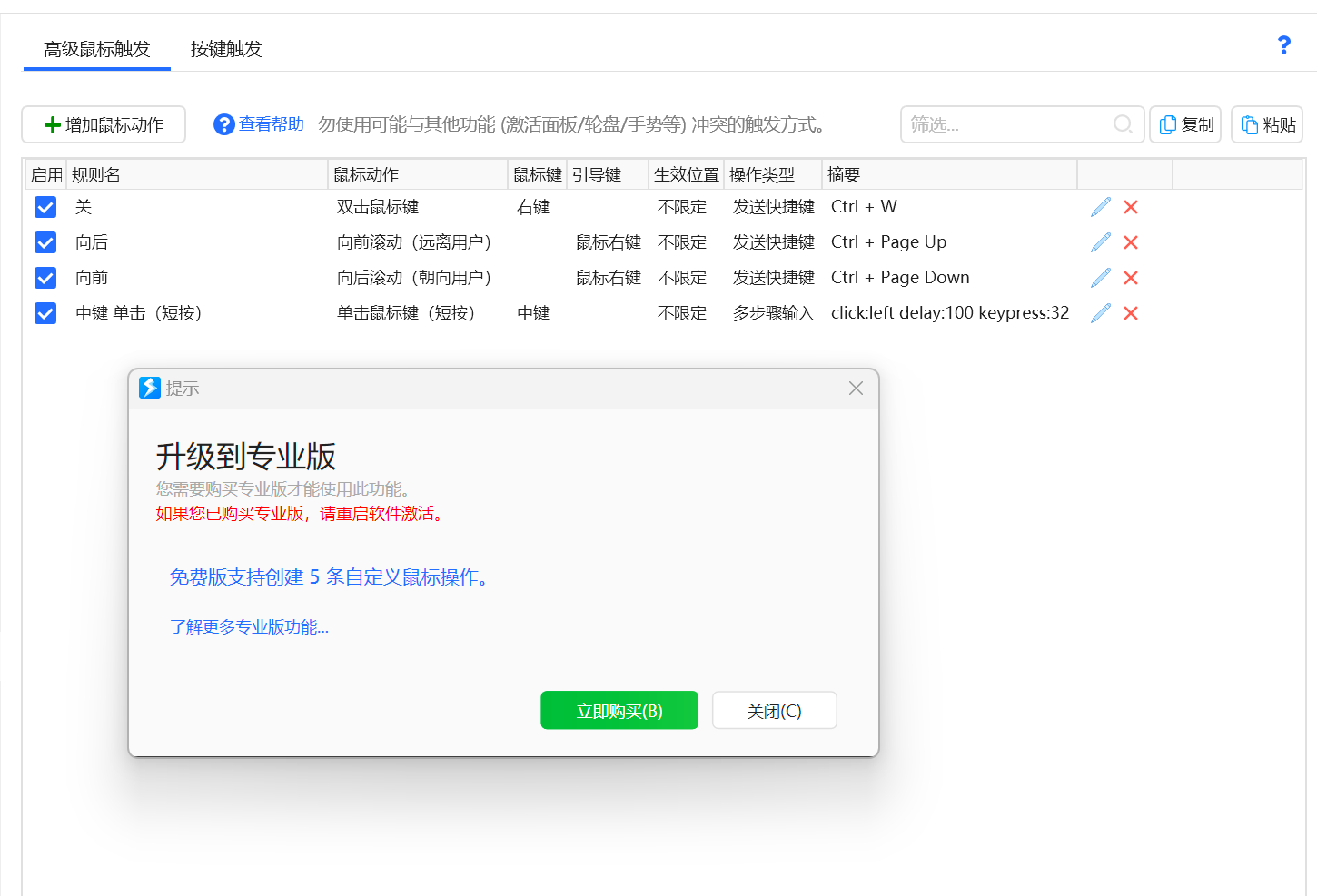Click the edit pencil for rule 关
Viewport: 1317px width, 896px height.
click(1100, 207)
